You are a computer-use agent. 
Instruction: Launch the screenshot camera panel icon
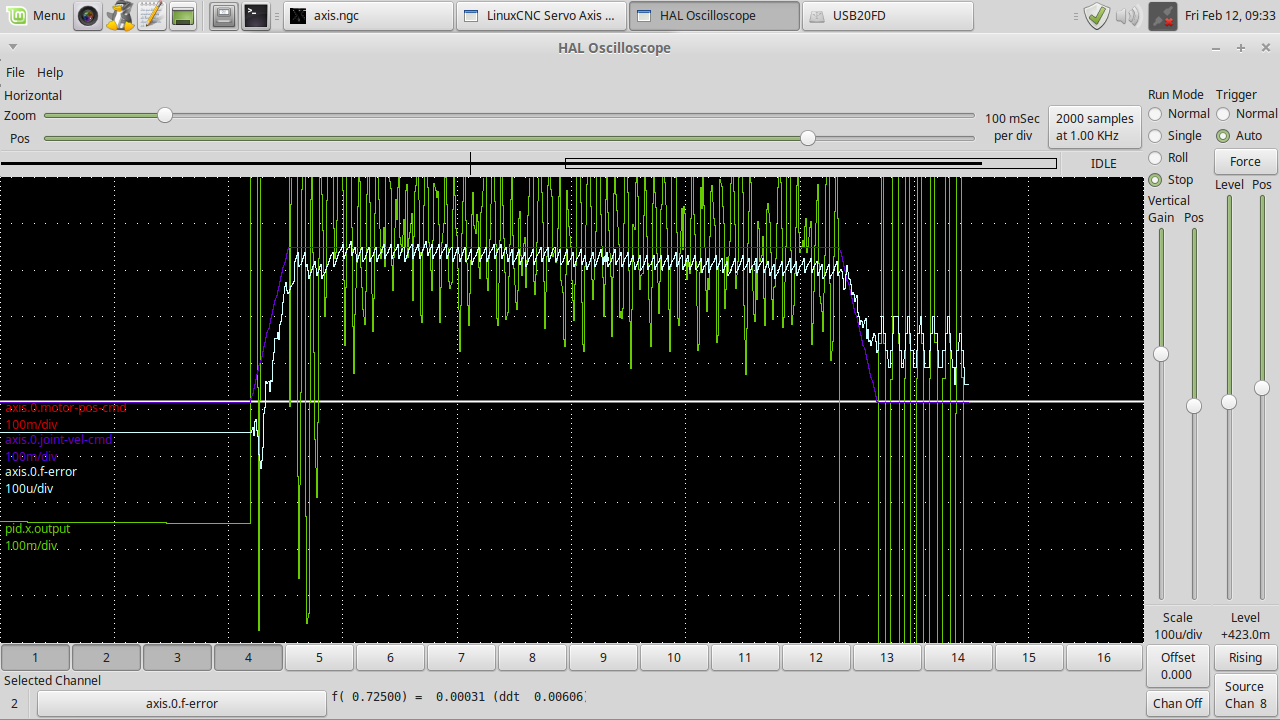coord(88,16)
